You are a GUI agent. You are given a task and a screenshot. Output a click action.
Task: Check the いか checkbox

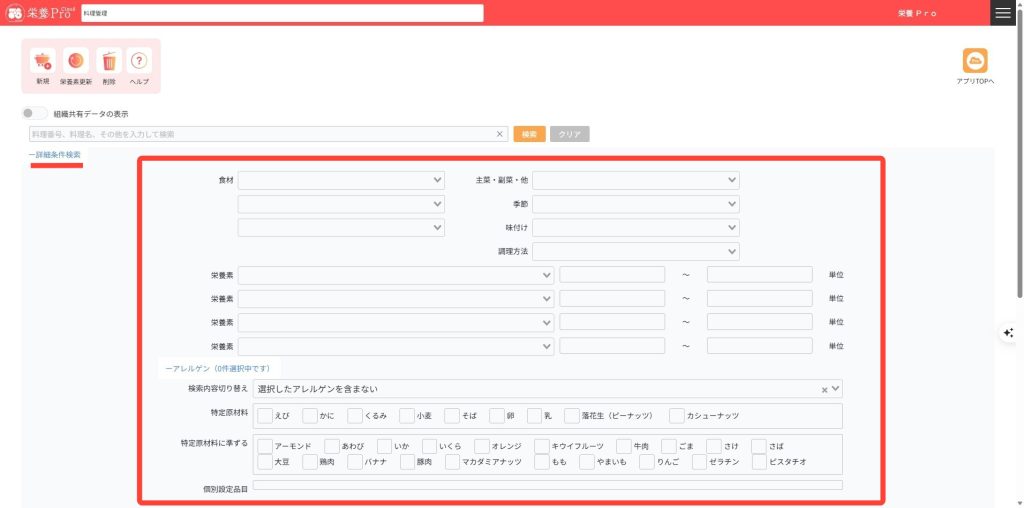click(385, 446)
